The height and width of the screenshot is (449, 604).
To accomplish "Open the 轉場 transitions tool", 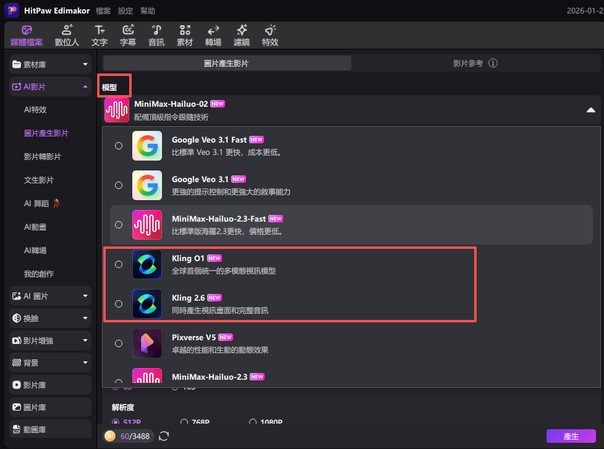I will (x=213, y=36).
